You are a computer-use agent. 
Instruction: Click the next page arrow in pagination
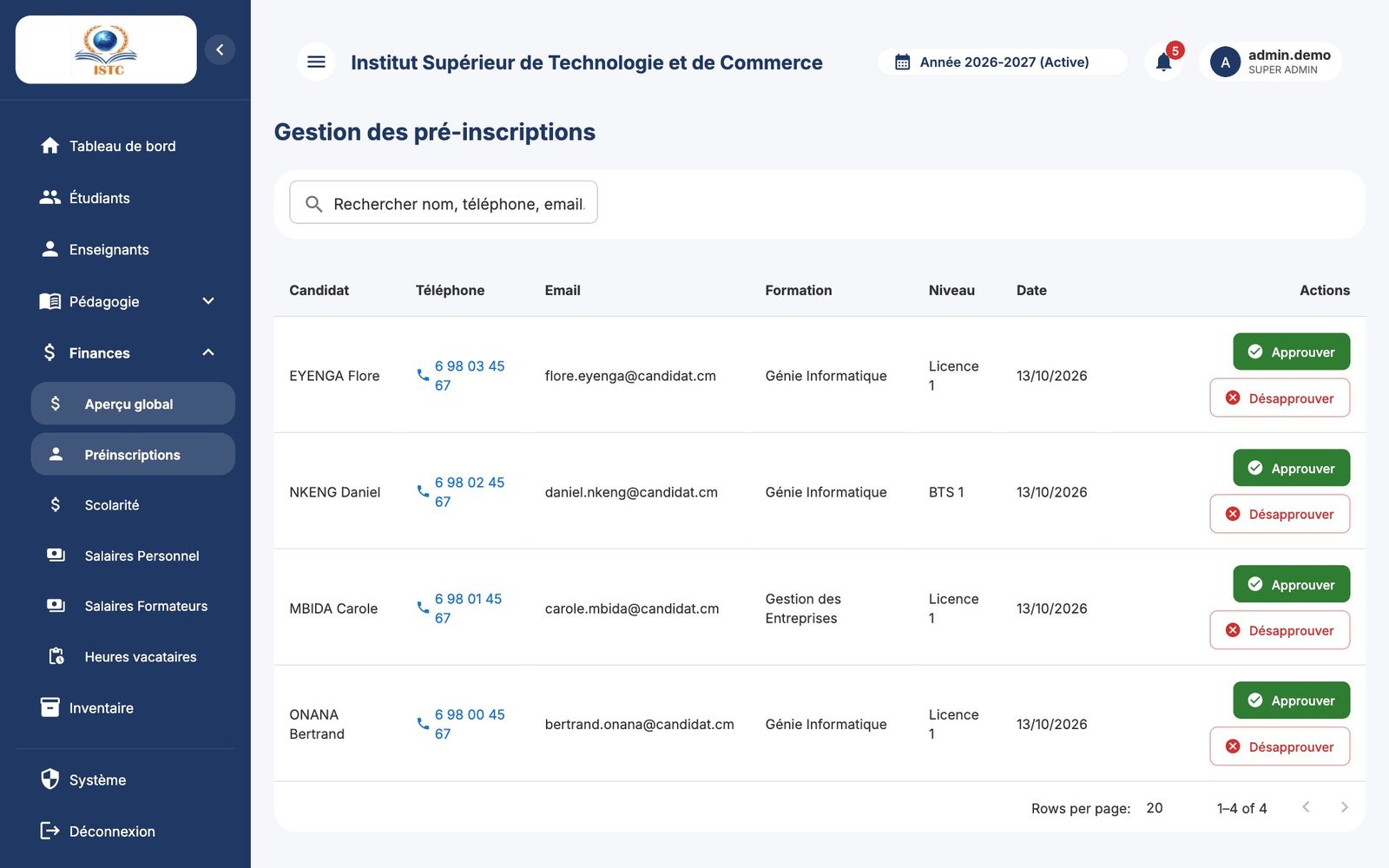point(1344,807)
